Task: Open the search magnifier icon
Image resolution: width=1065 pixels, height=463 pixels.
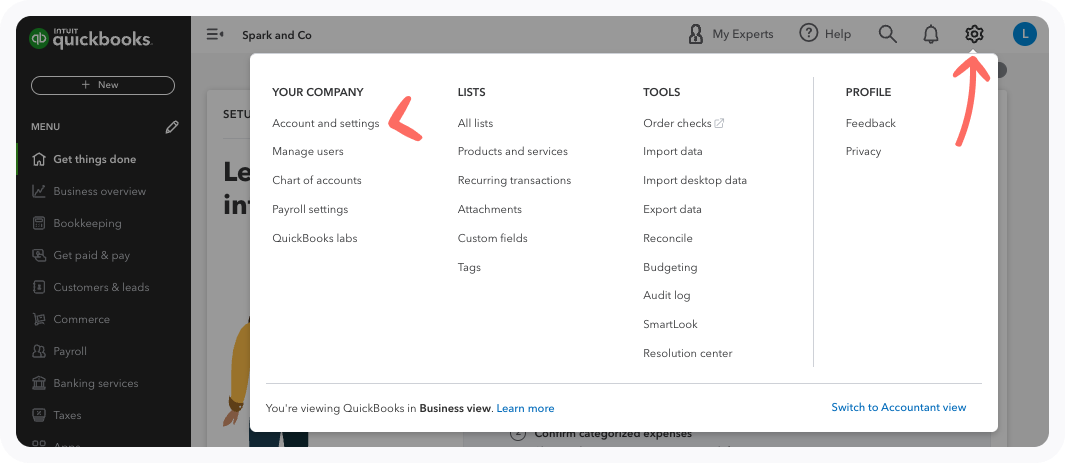Action: tap(888, 34)
